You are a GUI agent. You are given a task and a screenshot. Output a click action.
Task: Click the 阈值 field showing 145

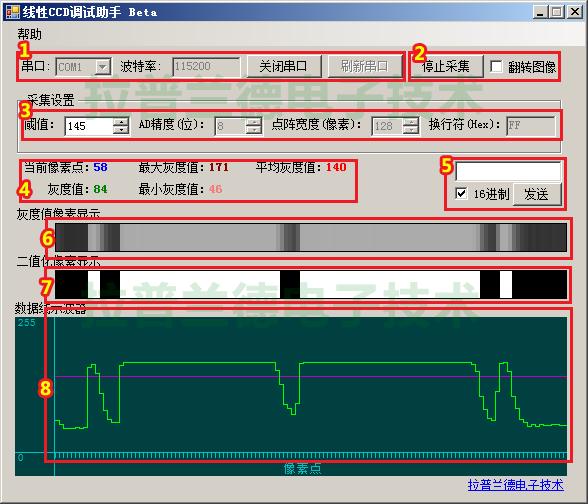(x=89, y=126)
